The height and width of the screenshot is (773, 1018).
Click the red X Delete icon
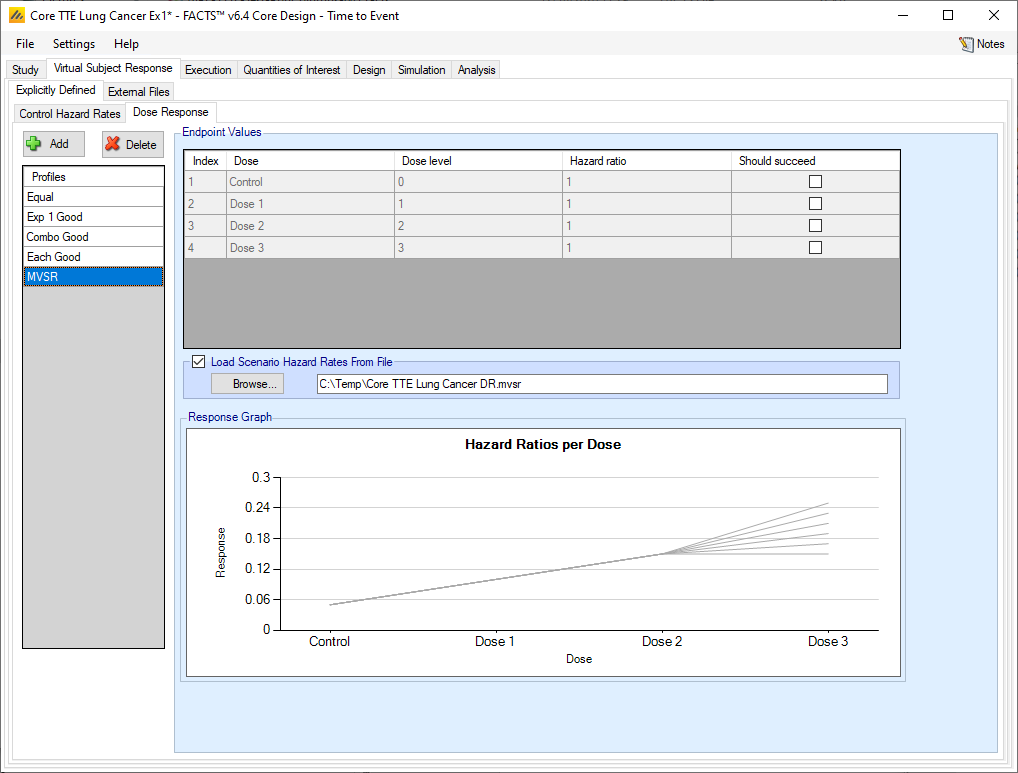coord(113,144)
